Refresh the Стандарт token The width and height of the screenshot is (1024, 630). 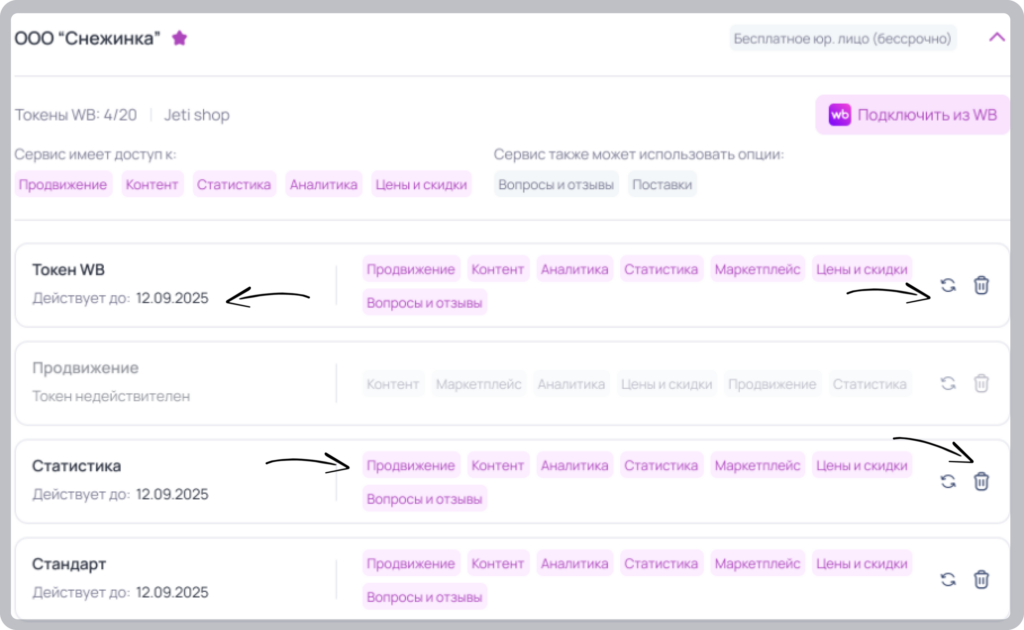(948, 579)
